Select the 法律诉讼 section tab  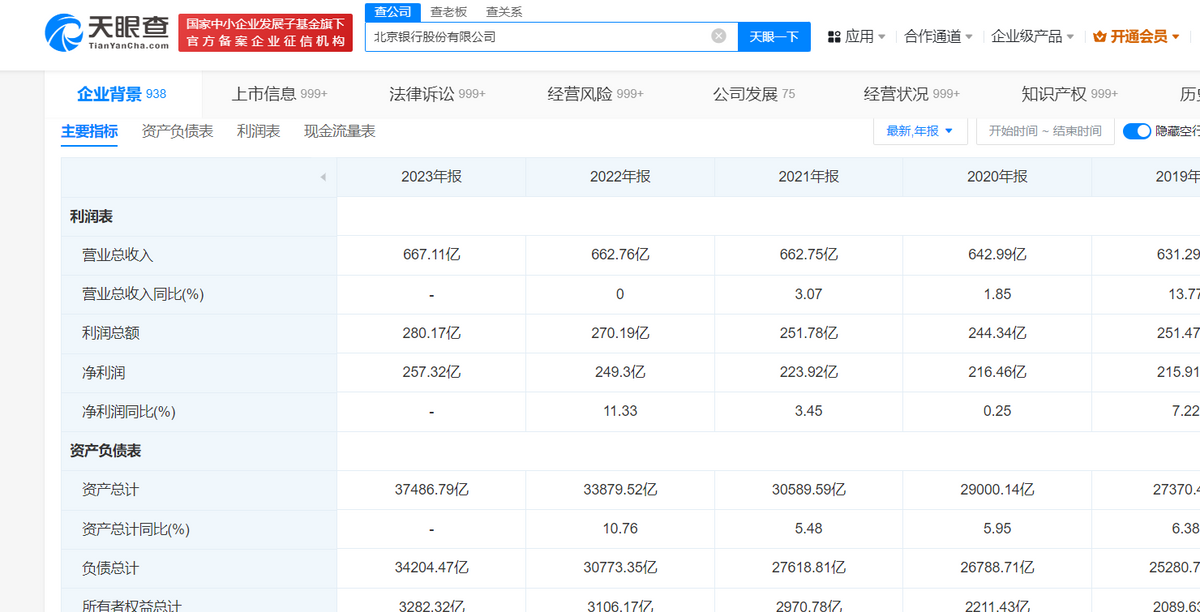coord(437,94)
